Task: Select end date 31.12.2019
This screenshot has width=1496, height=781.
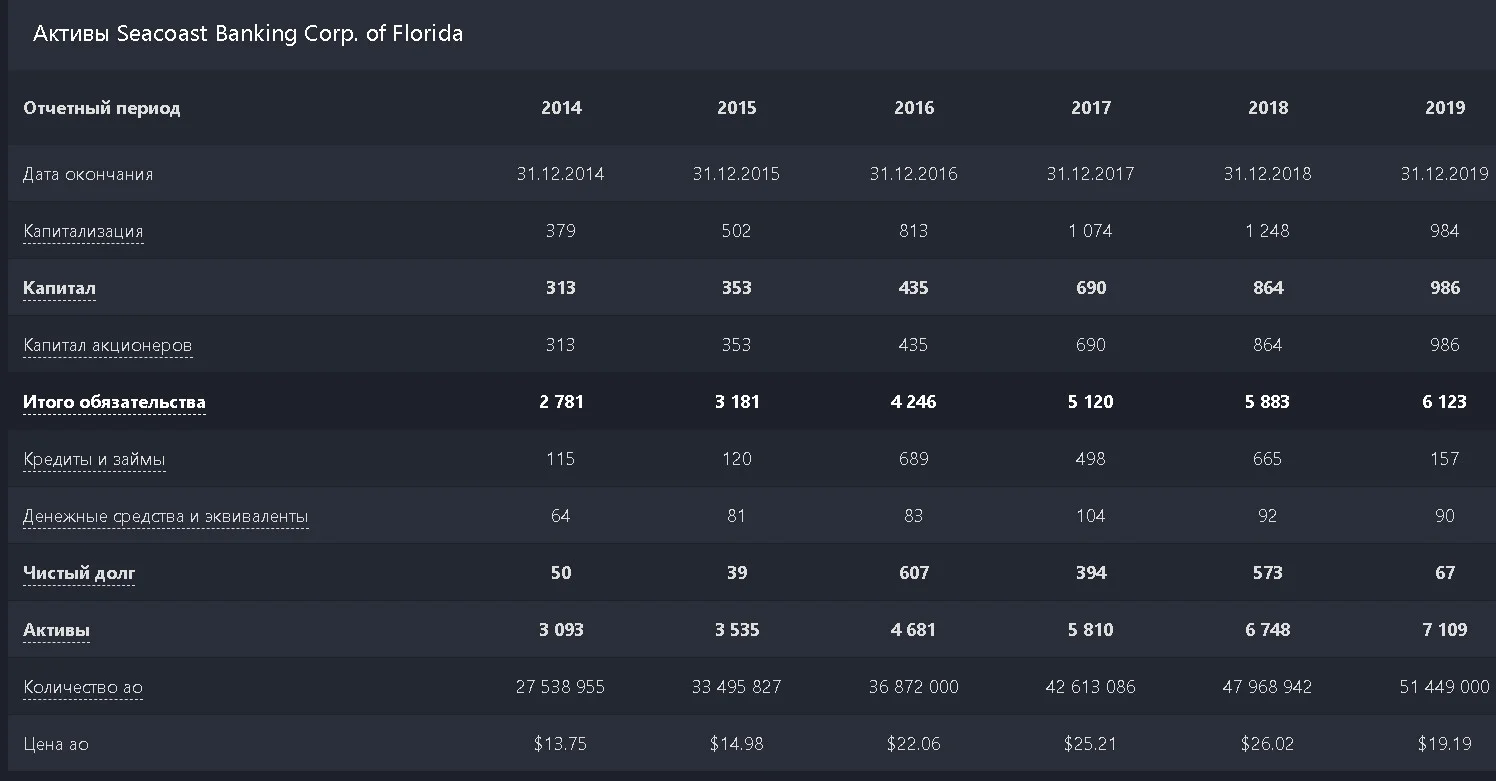Action: click(x=1445, y=174)
